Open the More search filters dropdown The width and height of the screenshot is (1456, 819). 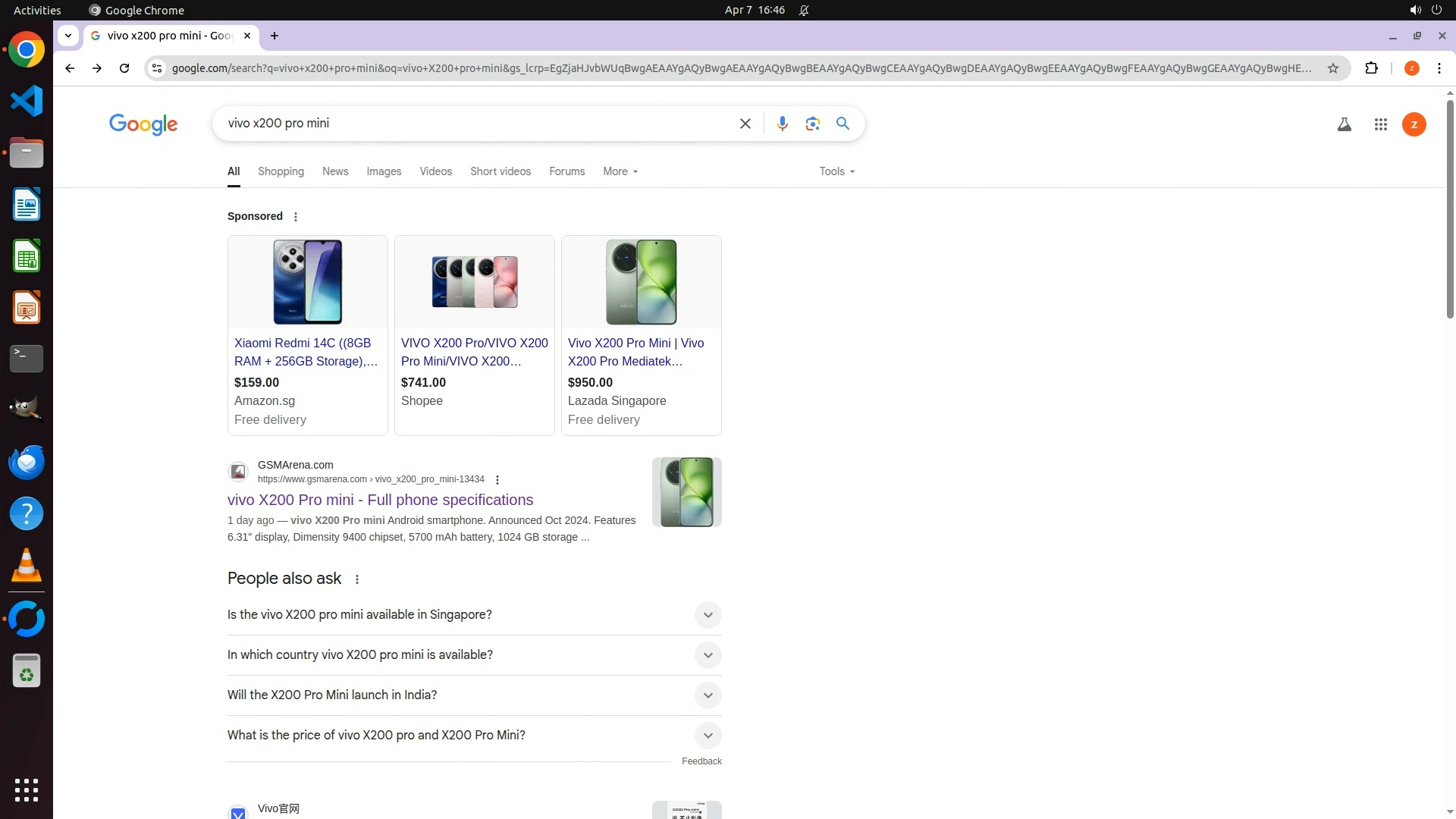click(620, 171)
